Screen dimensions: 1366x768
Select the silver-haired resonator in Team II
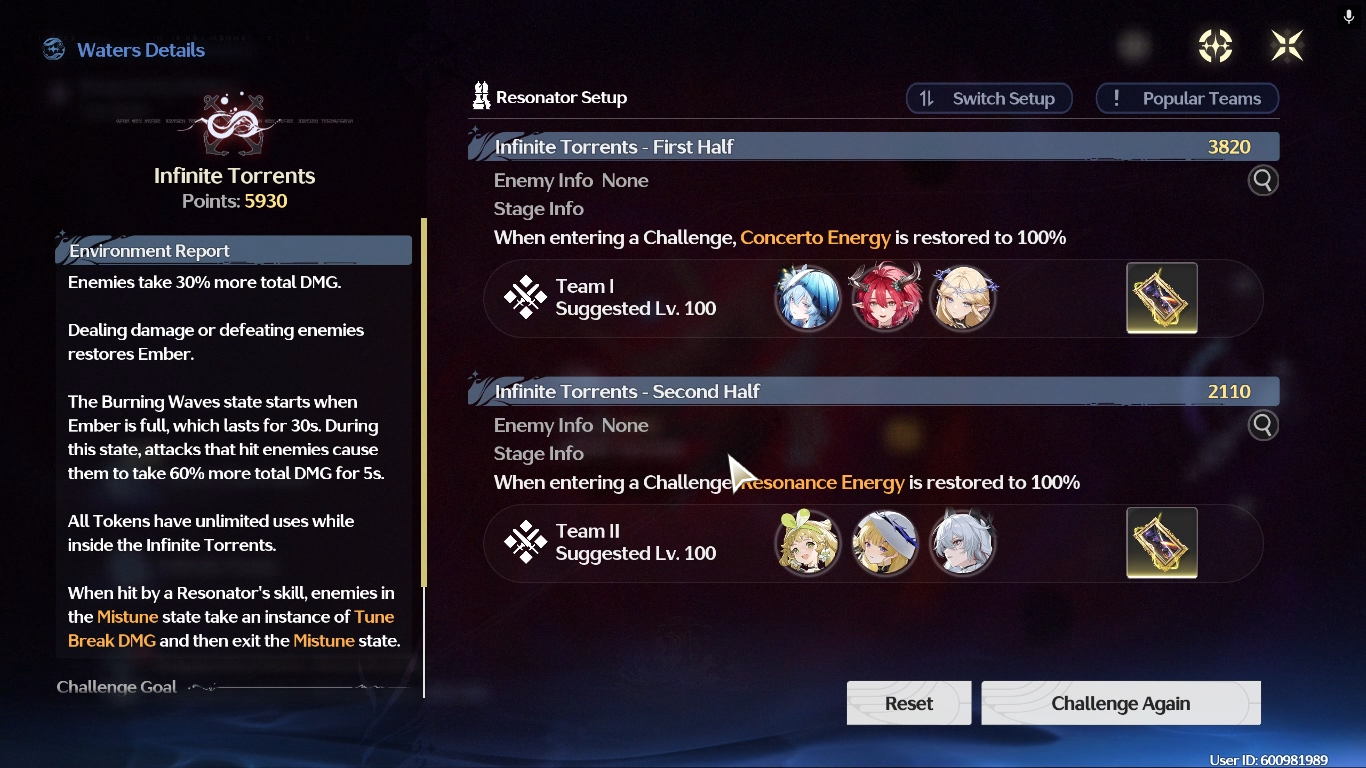[963, 543]
